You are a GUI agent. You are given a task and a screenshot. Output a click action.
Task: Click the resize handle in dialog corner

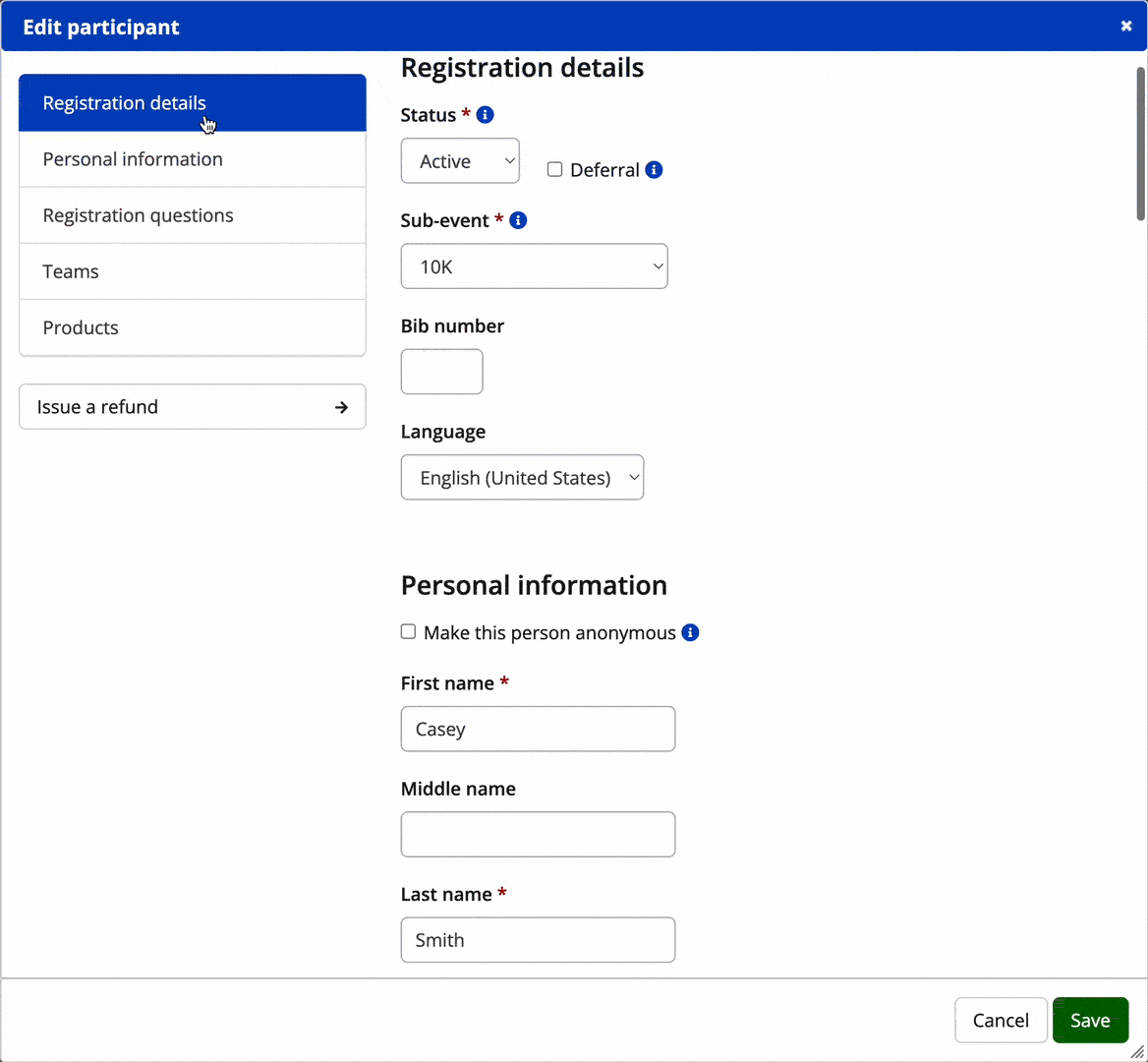[x=1137, y=1051]
